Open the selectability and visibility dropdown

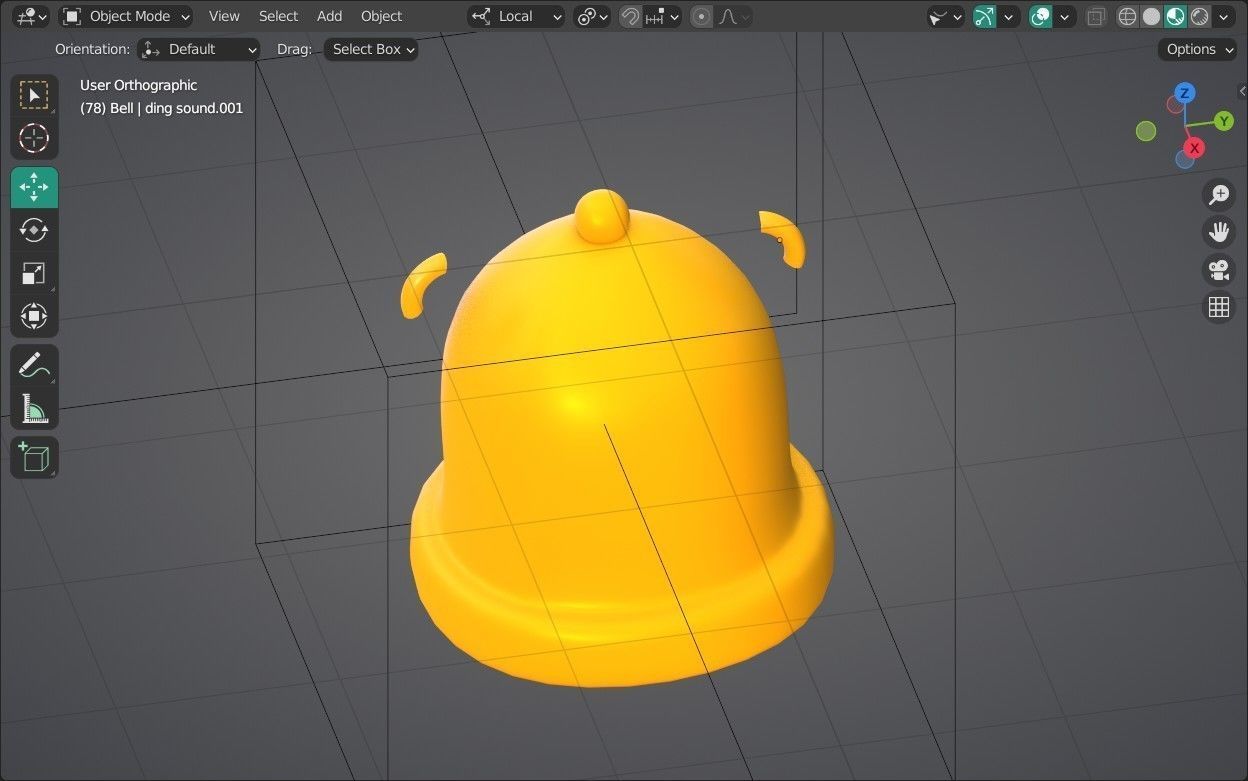pos(945,16)
